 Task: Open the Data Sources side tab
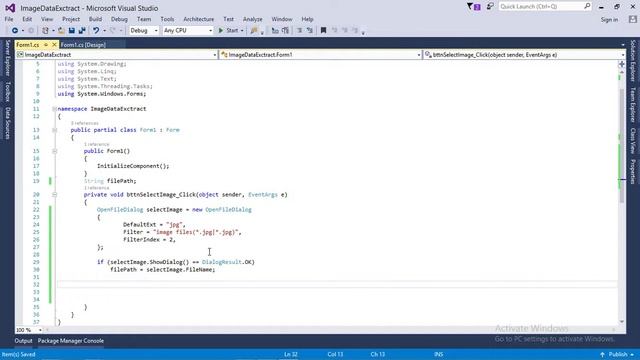8,123
